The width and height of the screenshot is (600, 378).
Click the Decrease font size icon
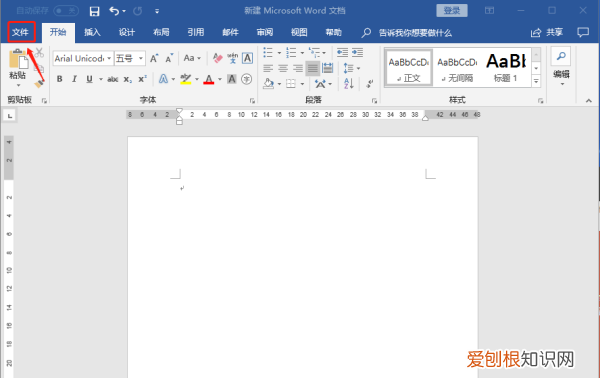(169, 59)
